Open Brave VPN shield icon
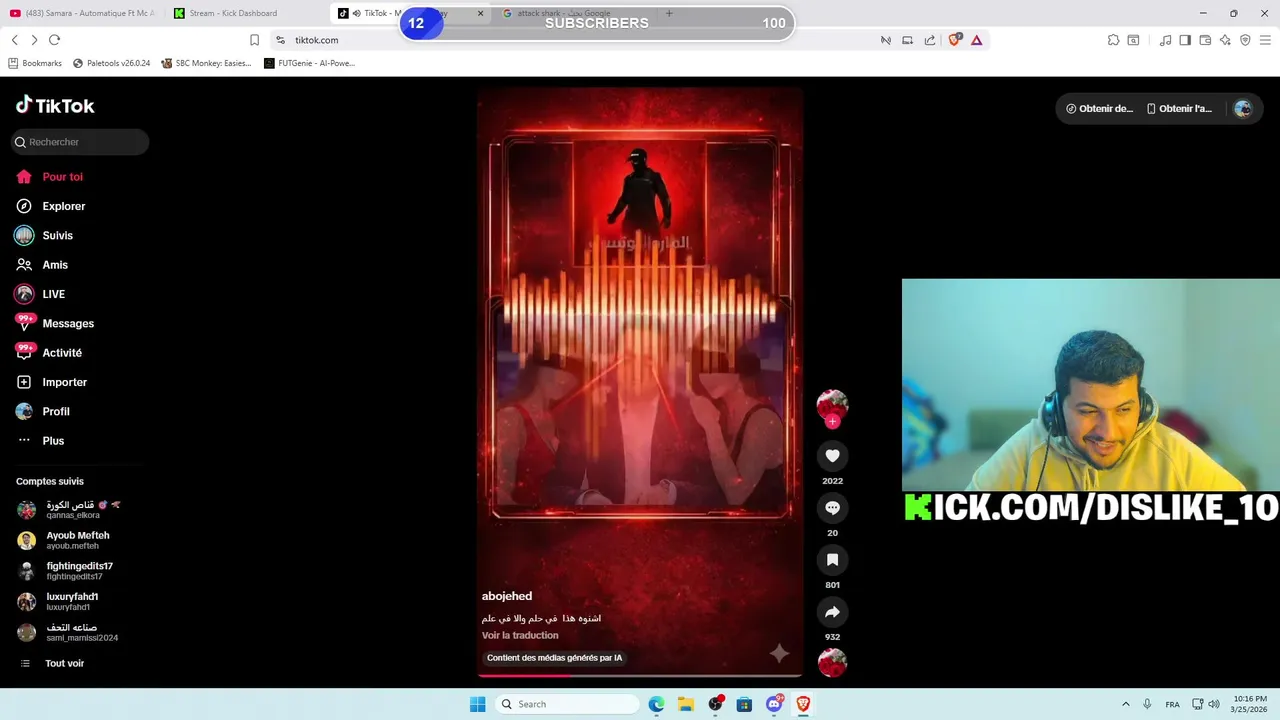1280x720 pixels. pos(1245,40)
